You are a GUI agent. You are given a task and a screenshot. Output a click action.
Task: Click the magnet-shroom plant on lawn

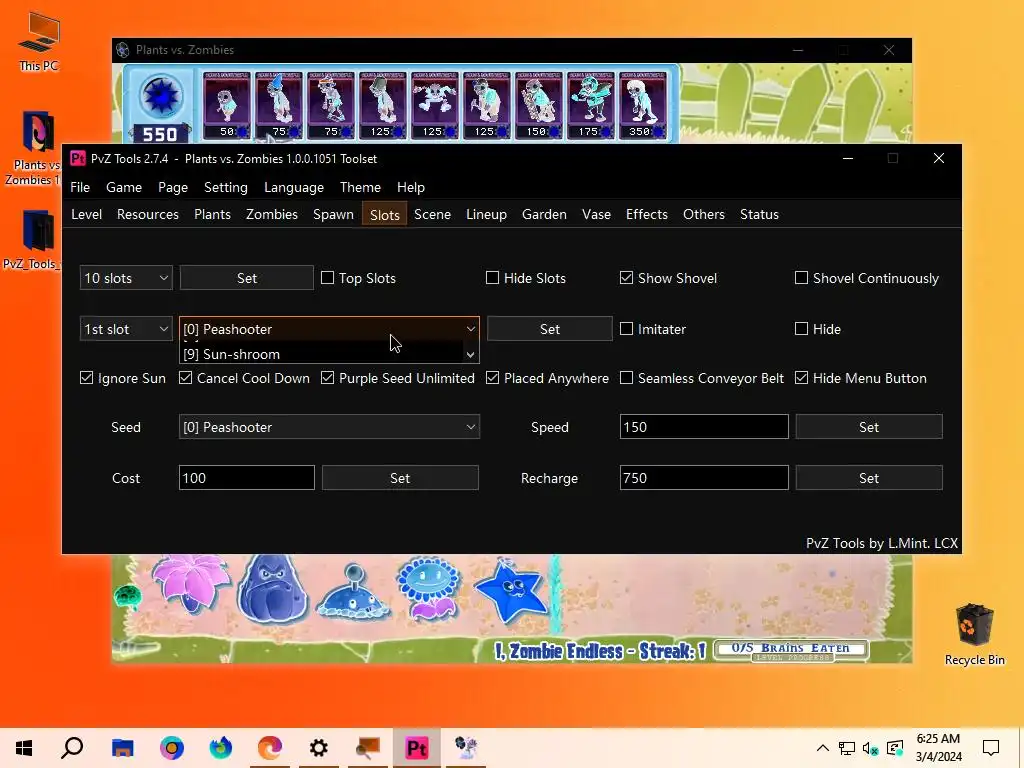(x=353, y=593)
